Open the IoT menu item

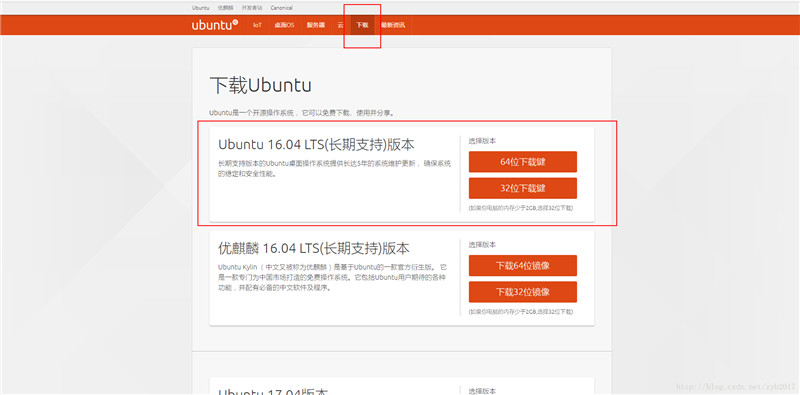(x=257, y=25)
